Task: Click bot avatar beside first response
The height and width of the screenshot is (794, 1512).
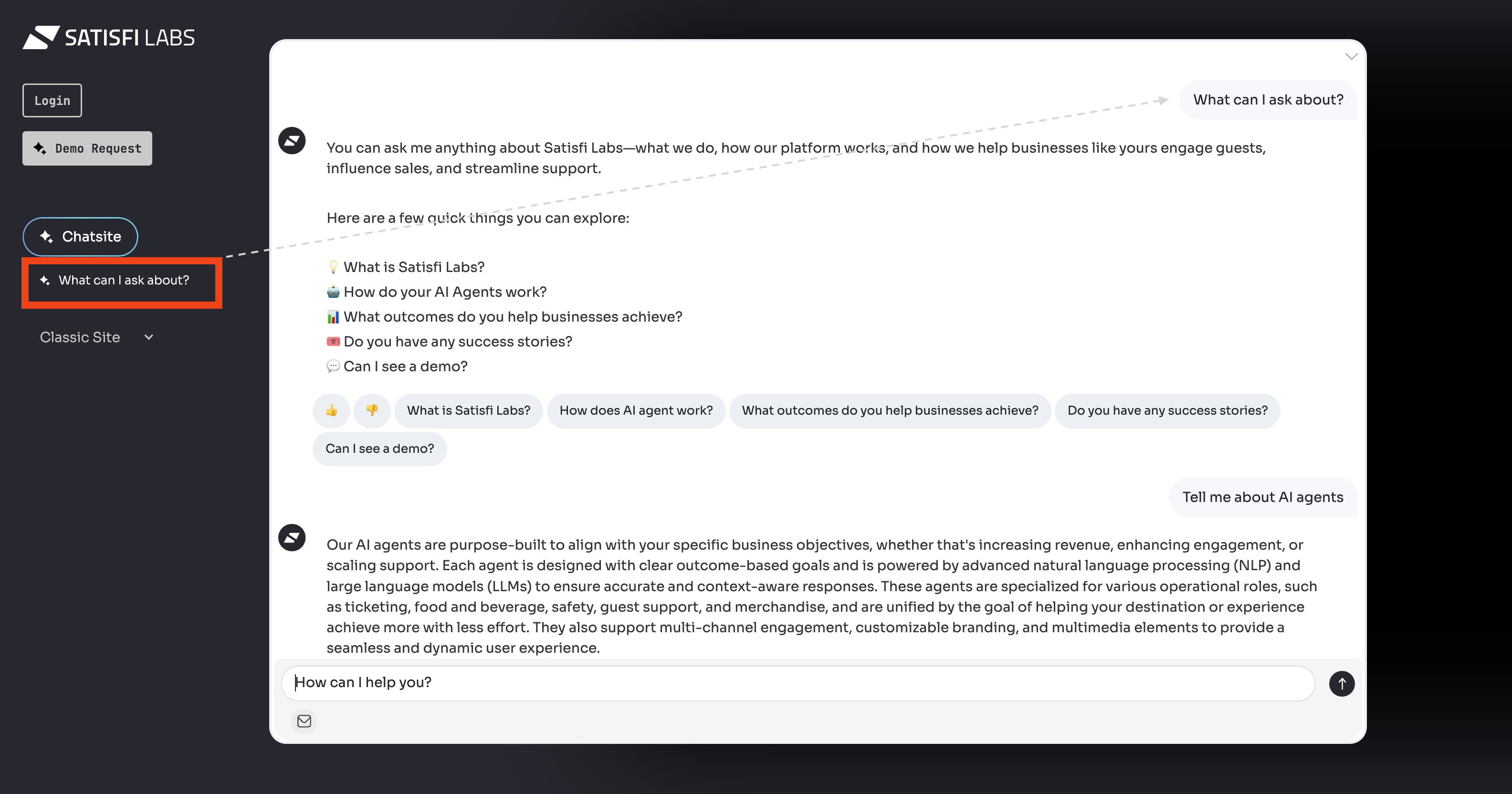Action: pyautogui.click(x=292, y=141)
